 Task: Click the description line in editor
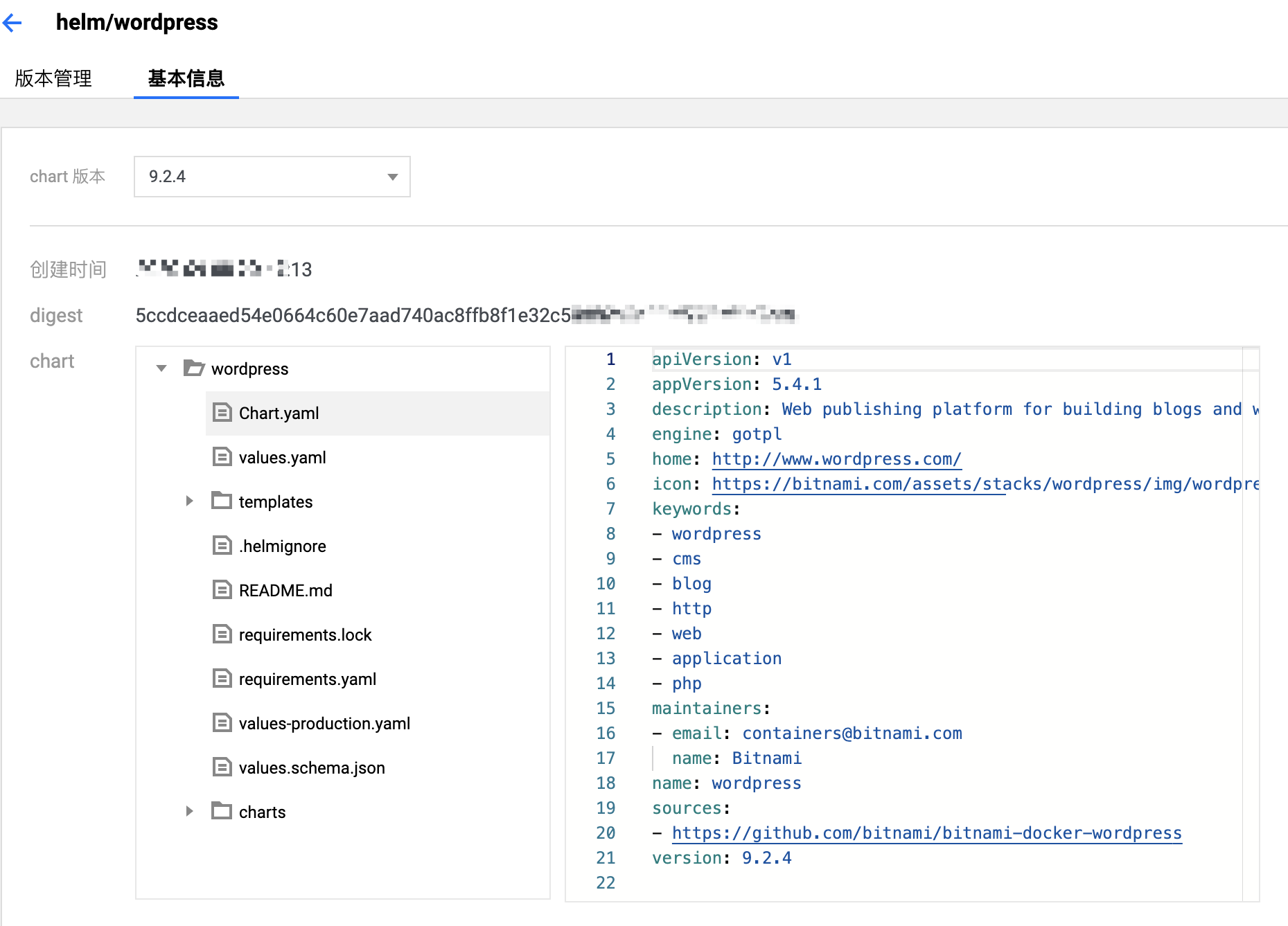click(x=955, y=409)
